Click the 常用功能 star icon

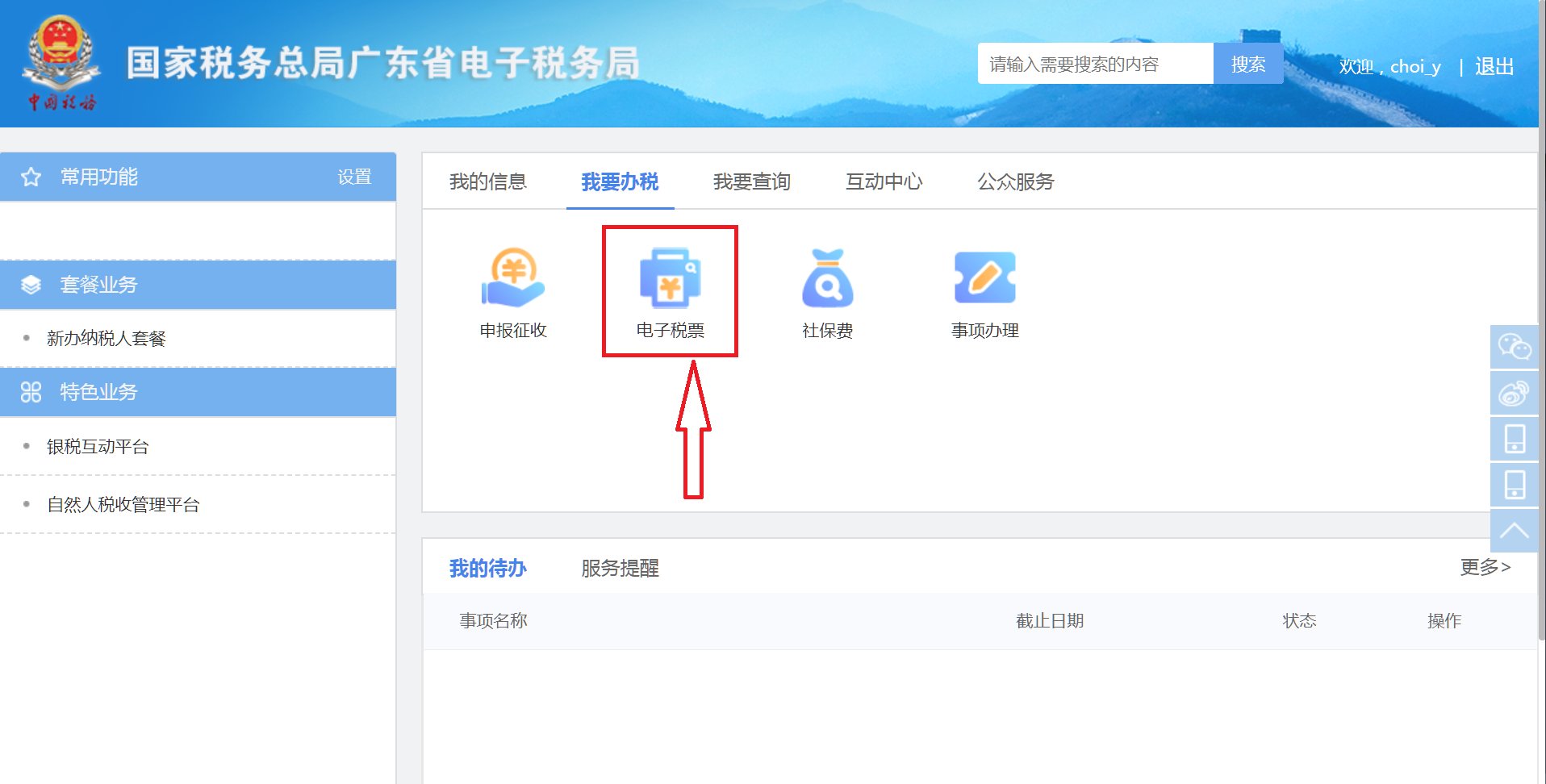click(x=31, y=176)
